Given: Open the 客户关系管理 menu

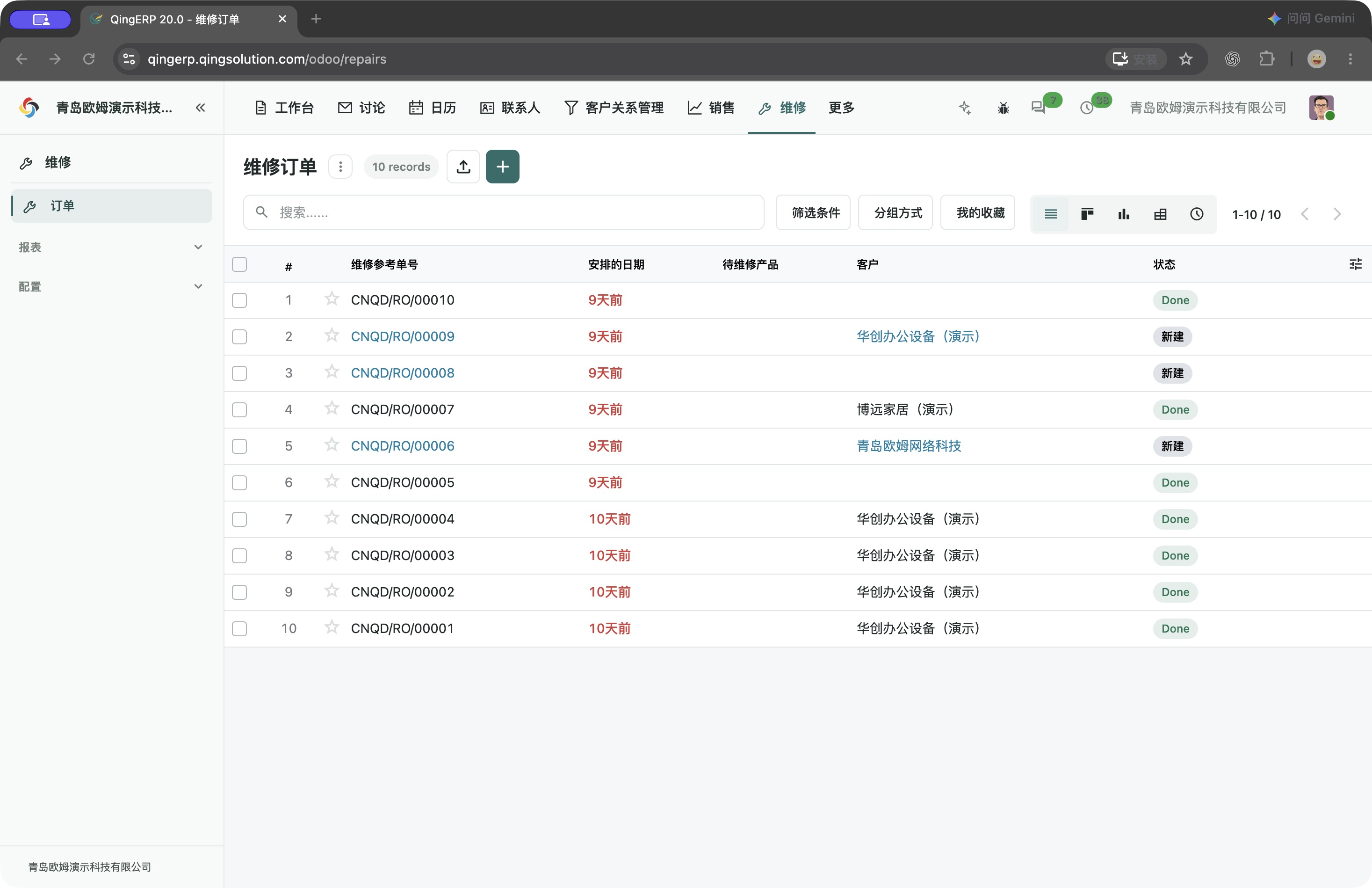Looking at the screenshot, I should coord(614,108).
